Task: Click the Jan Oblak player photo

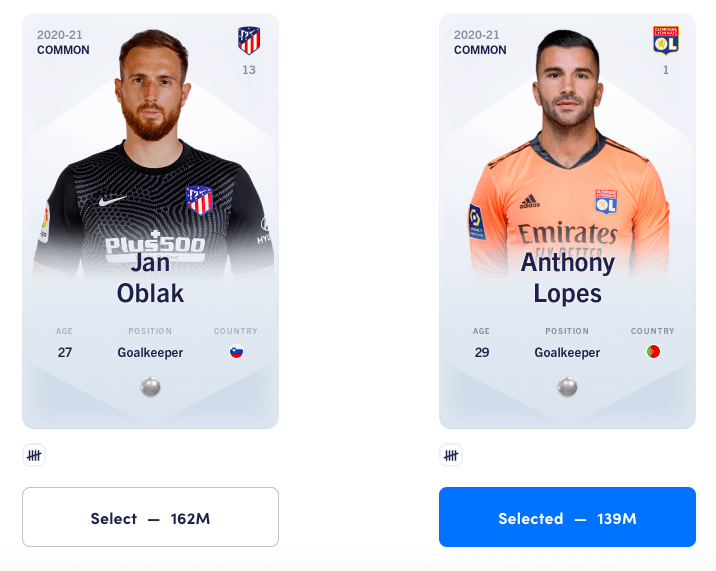Action: click(x=153, y=151)
